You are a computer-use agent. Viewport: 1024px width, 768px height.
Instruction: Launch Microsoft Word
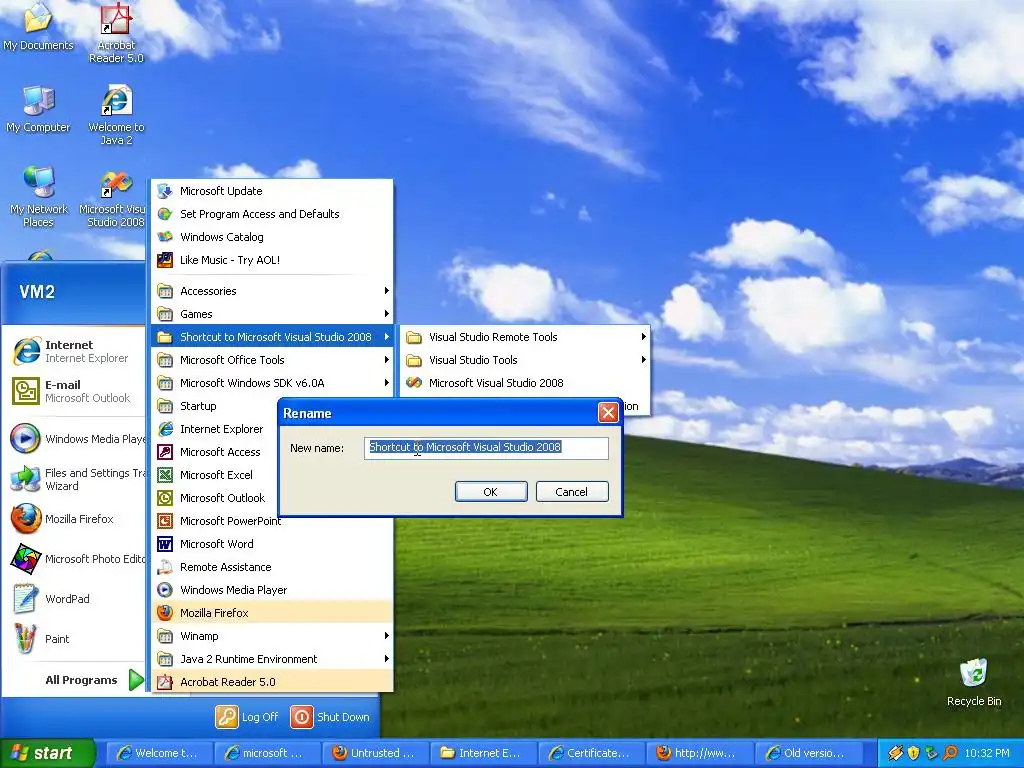click(x=272, y=544)
